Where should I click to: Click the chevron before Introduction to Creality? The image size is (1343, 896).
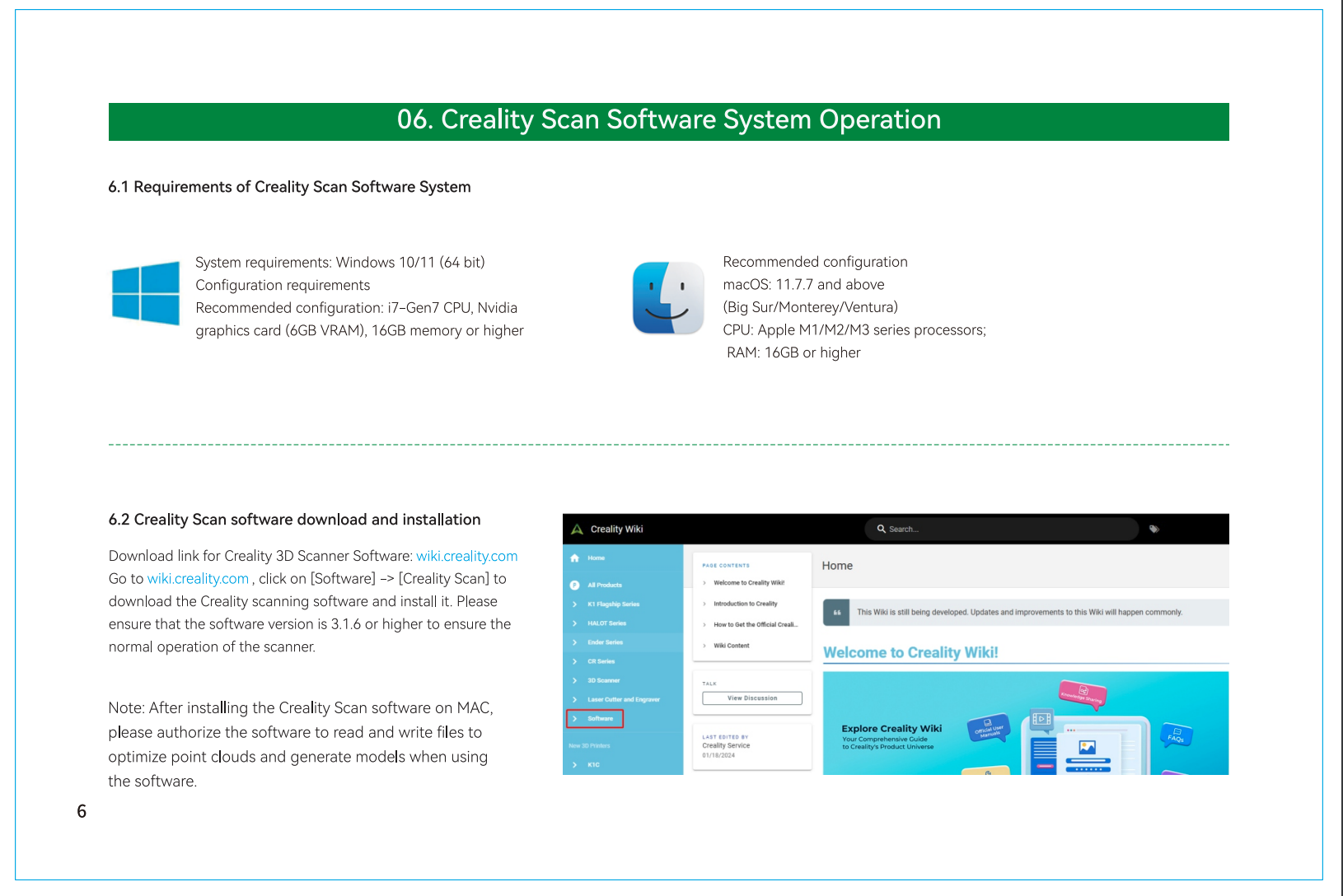coord(704,604)
